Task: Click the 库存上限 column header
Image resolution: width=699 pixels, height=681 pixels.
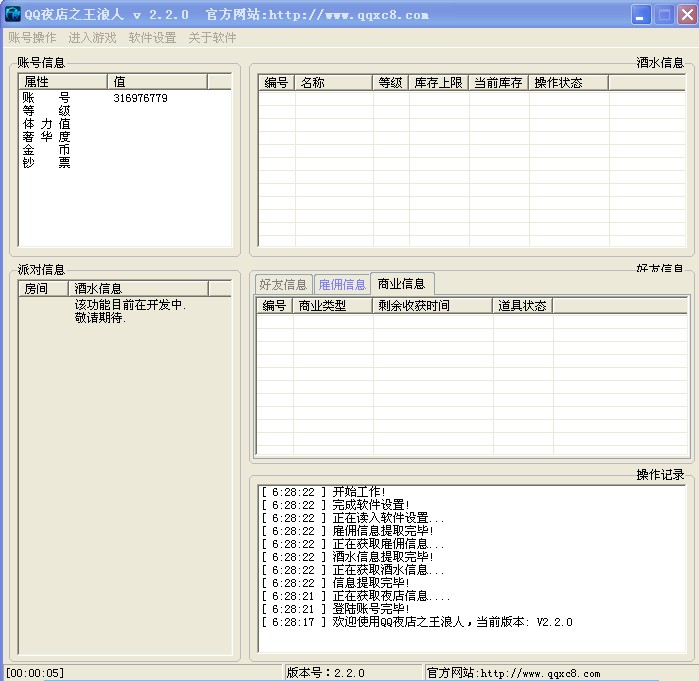Action: tap(439, 83)
